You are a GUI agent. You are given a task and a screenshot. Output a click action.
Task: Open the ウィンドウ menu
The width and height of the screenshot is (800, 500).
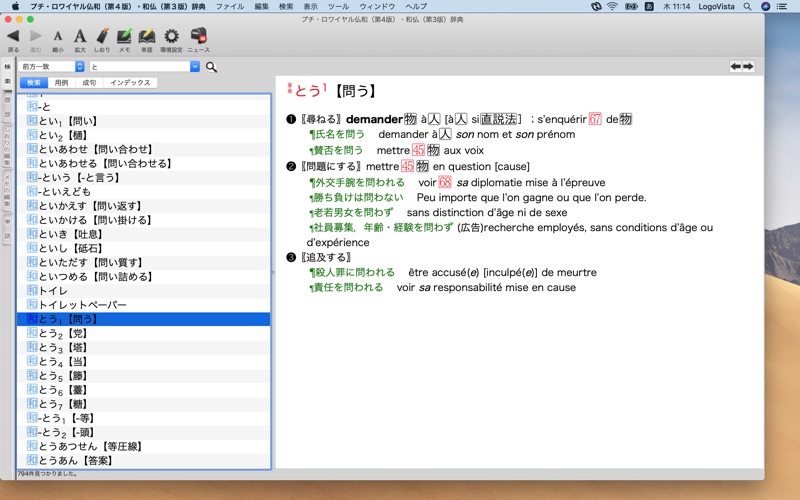click(x=377, y=6)
